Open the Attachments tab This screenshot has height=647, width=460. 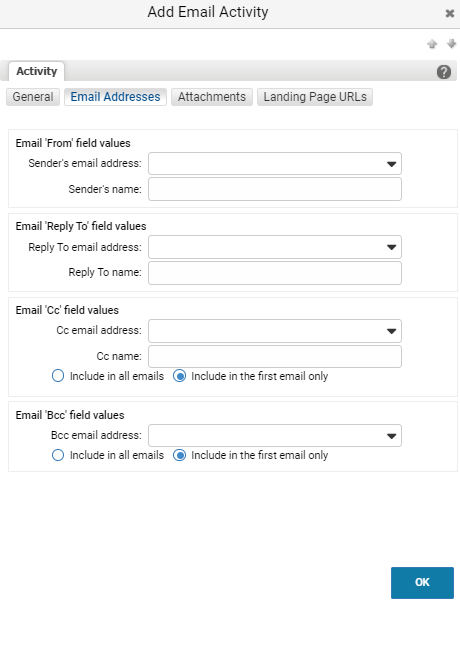(x=212, y=97)
